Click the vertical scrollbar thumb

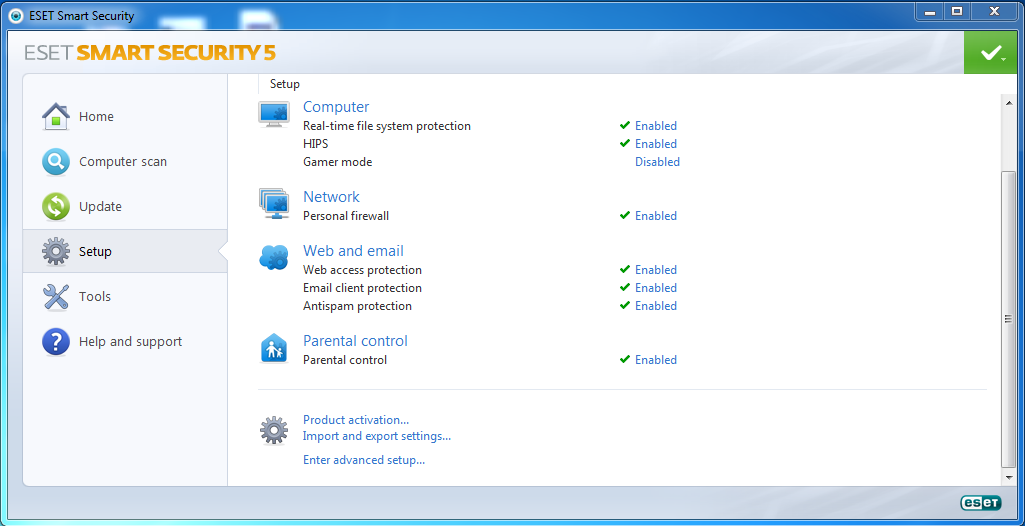(x=1007, y=319)
